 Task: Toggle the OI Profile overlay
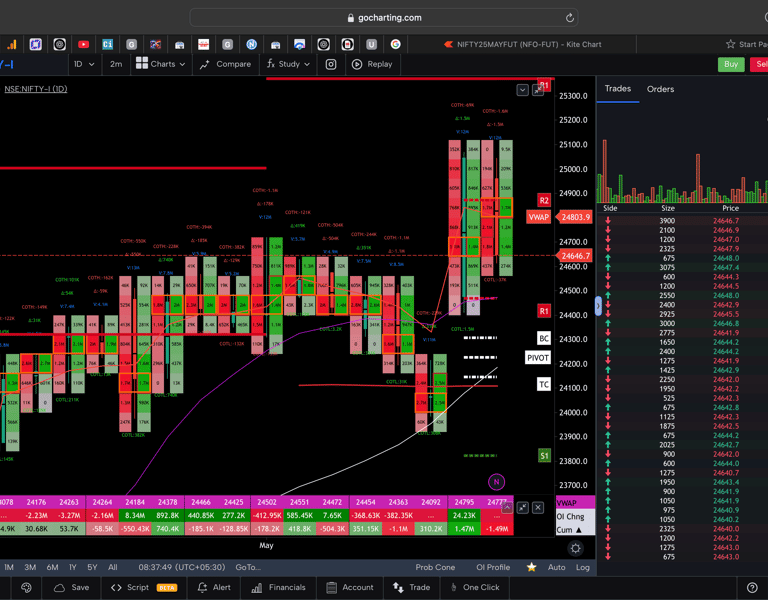493,567
